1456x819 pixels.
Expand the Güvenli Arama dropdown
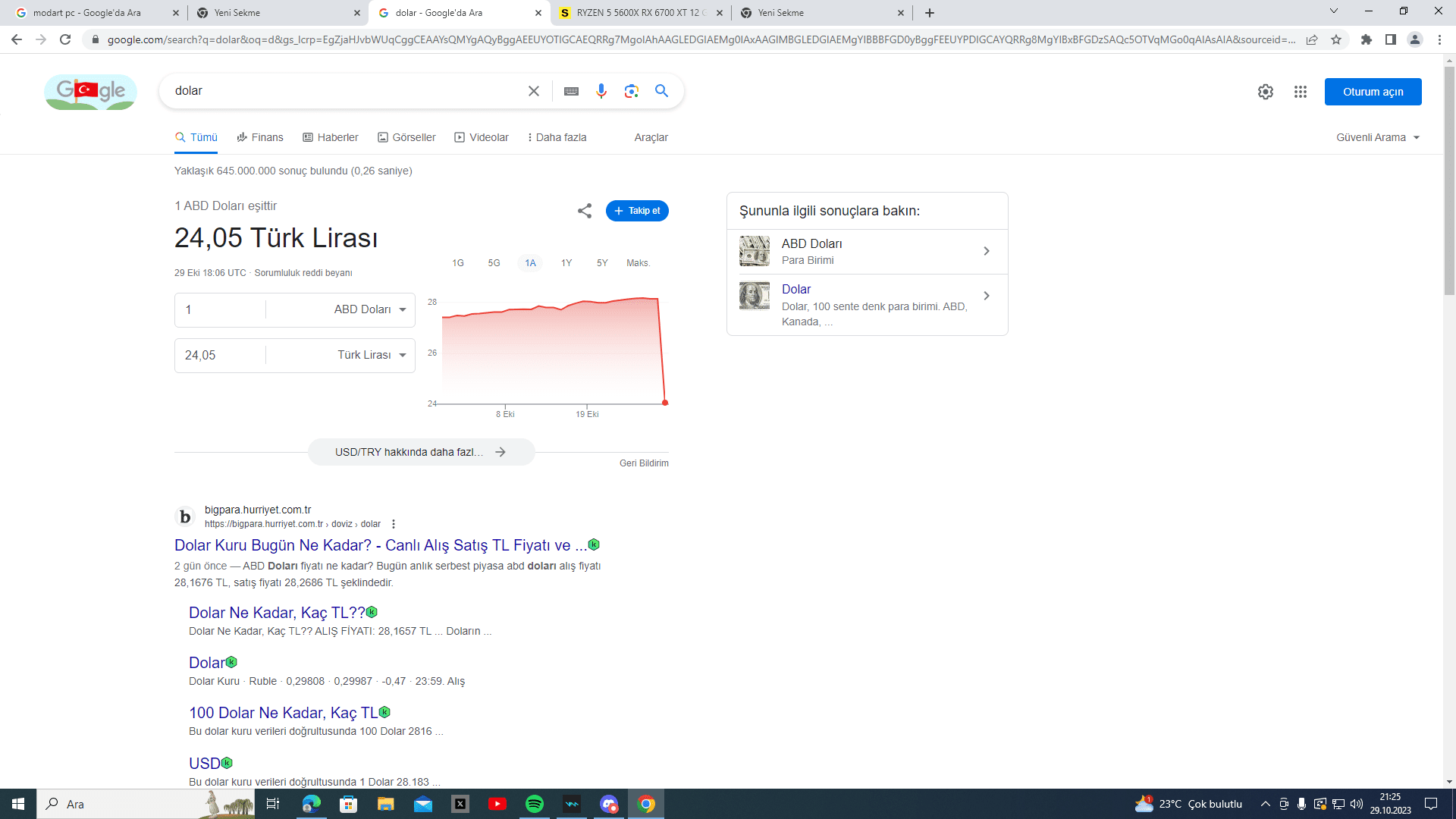pos(1377,137)
